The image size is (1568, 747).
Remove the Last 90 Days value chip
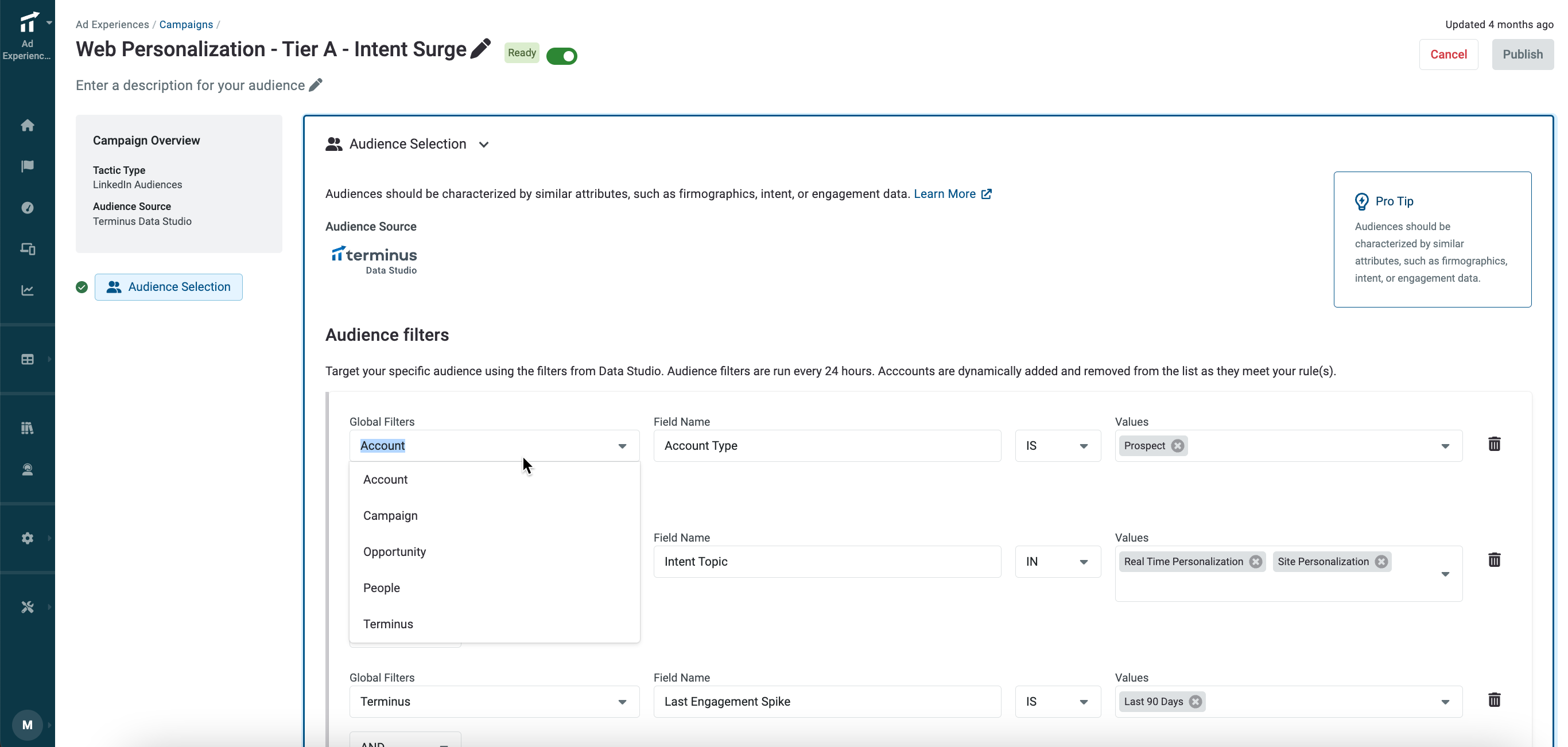coord(1196,701)
